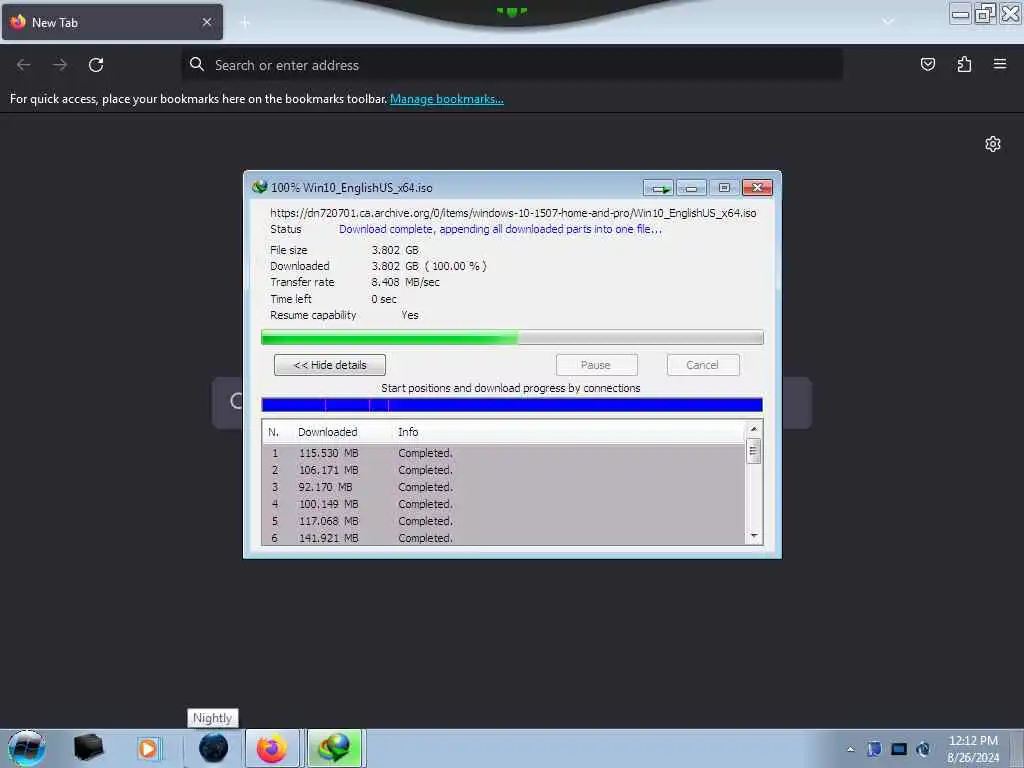1024x768 pixels.
Task: Open the new tab page personalize gear
Action: (993, 144)
